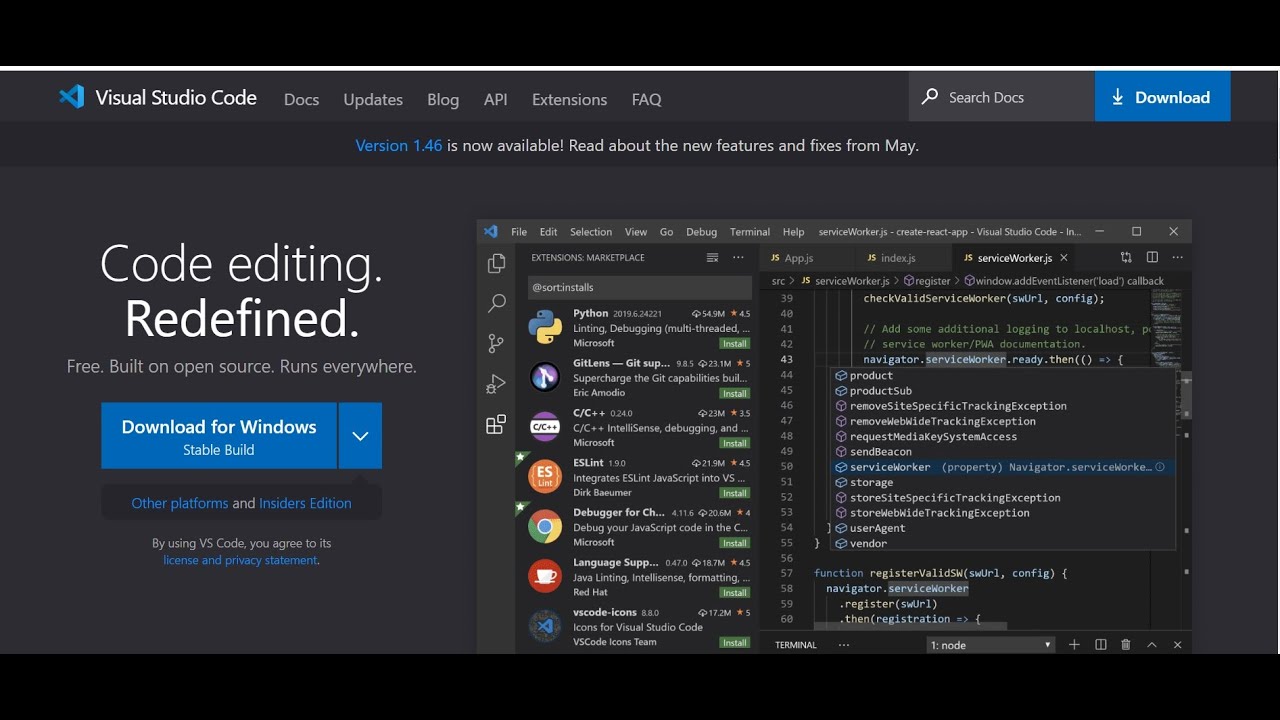This screenshot has width=1280, height=720.
Task: Click the vscode-icons extension icon
Action: 545,626
